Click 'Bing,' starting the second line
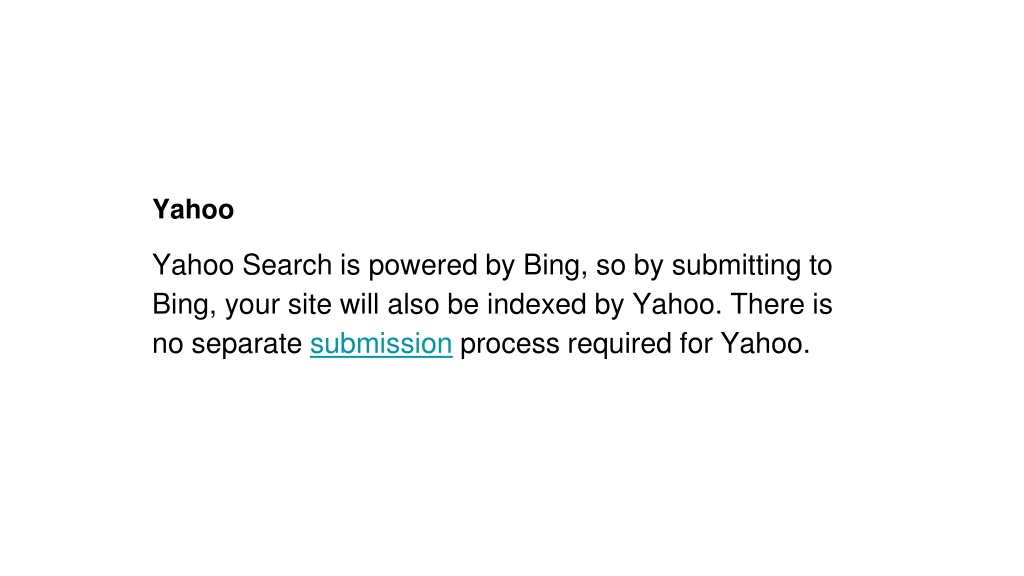Screen dimensions: 1024x576 click(x=184, y=306)
